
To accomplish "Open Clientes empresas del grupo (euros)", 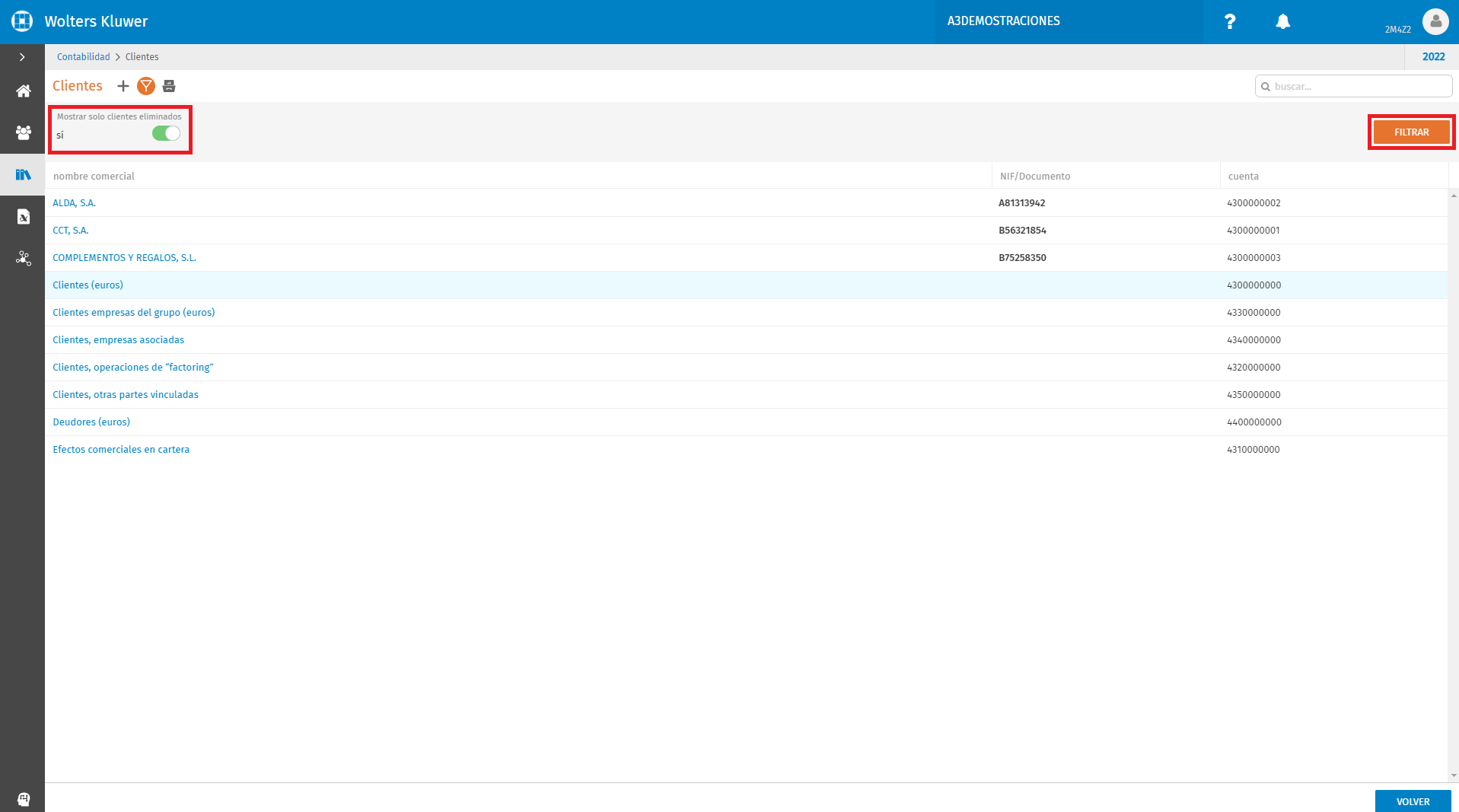I will click(134, 313).
